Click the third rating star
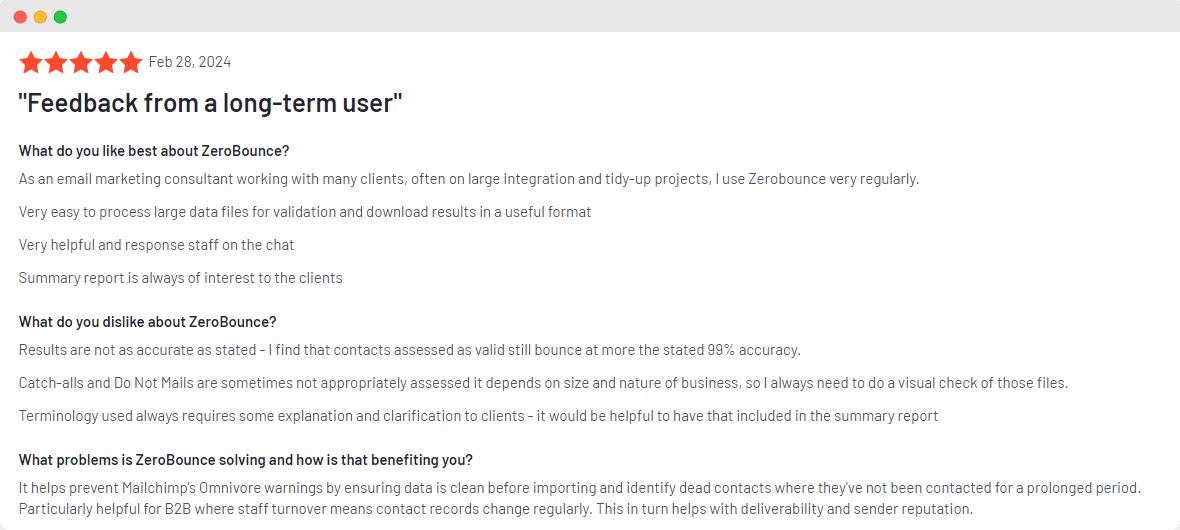Viewport: 1180px width, 530px height. point(81,63)
